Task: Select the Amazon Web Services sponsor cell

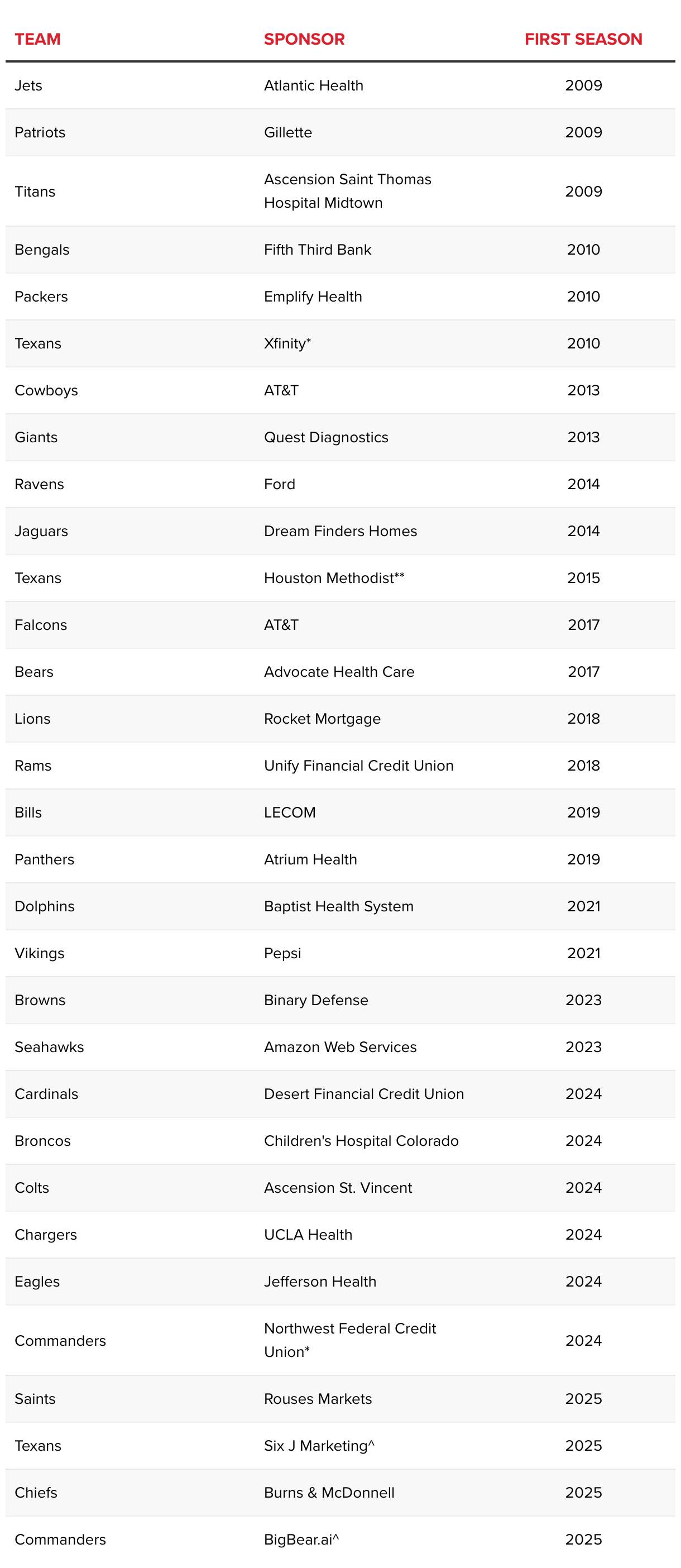Action: [340, 1047]
